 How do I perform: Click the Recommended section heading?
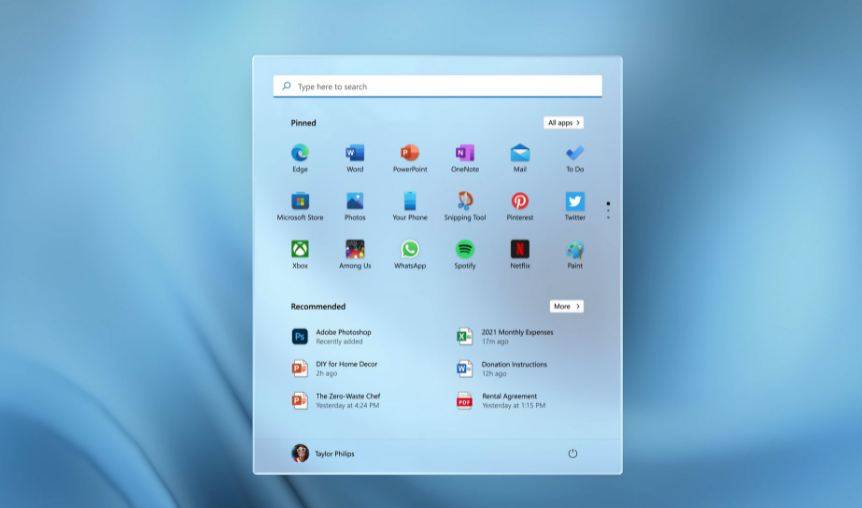click(318, 306)
